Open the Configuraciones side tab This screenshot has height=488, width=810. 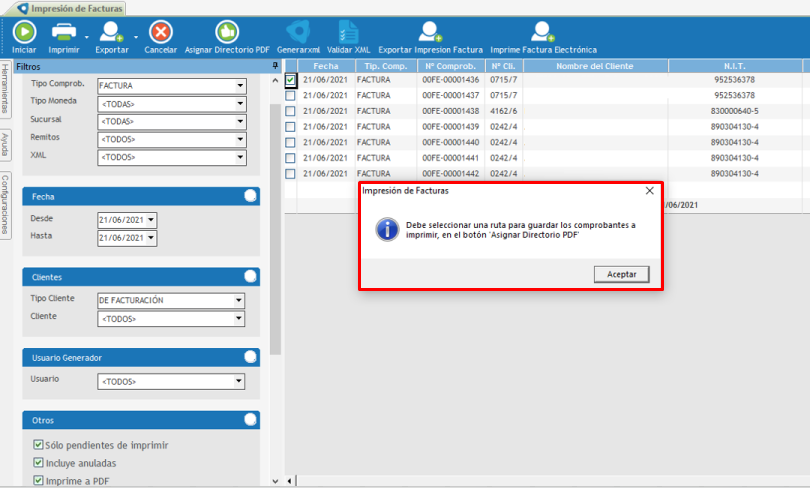5,204
